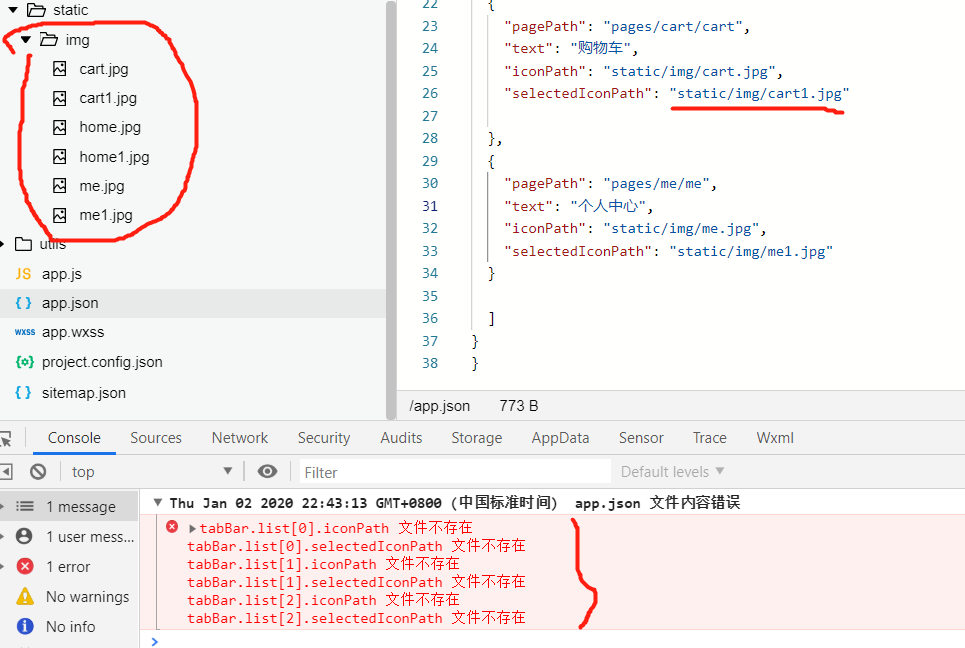Switch to the Storage tab

click(476, 438)
